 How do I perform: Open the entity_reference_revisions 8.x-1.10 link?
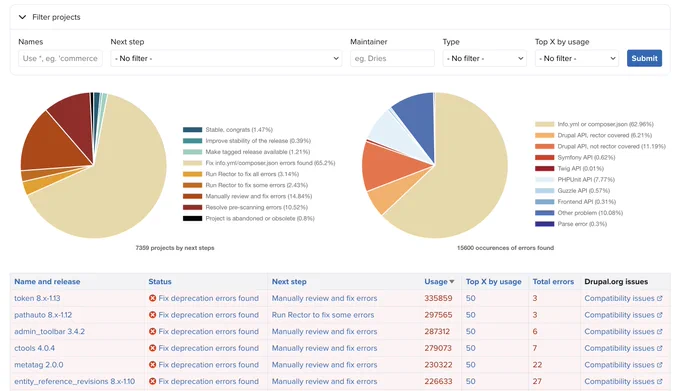[75, 381]
